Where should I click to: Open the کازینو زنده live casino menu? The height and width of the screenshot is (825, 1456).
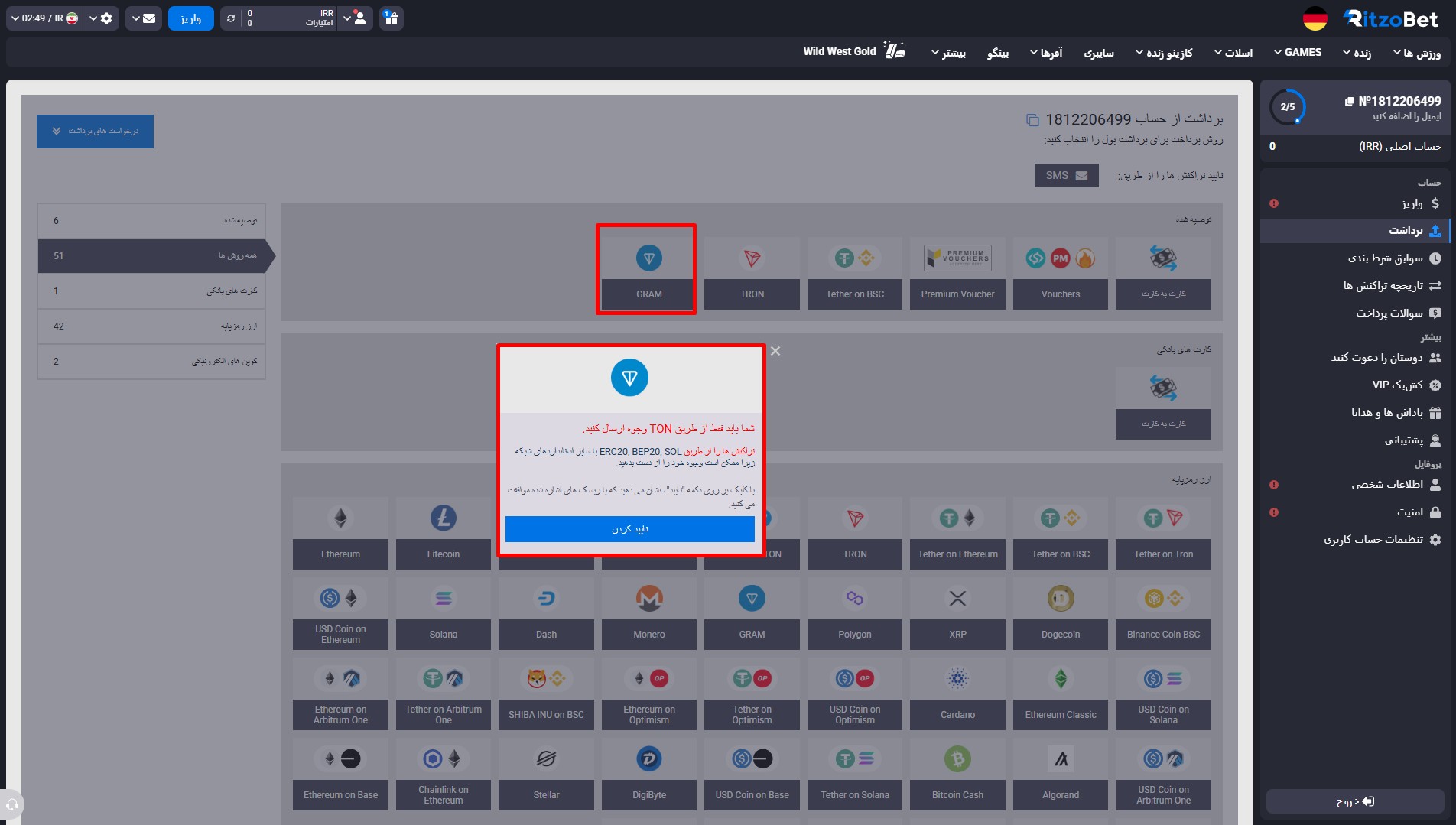tap(1164, 53)
